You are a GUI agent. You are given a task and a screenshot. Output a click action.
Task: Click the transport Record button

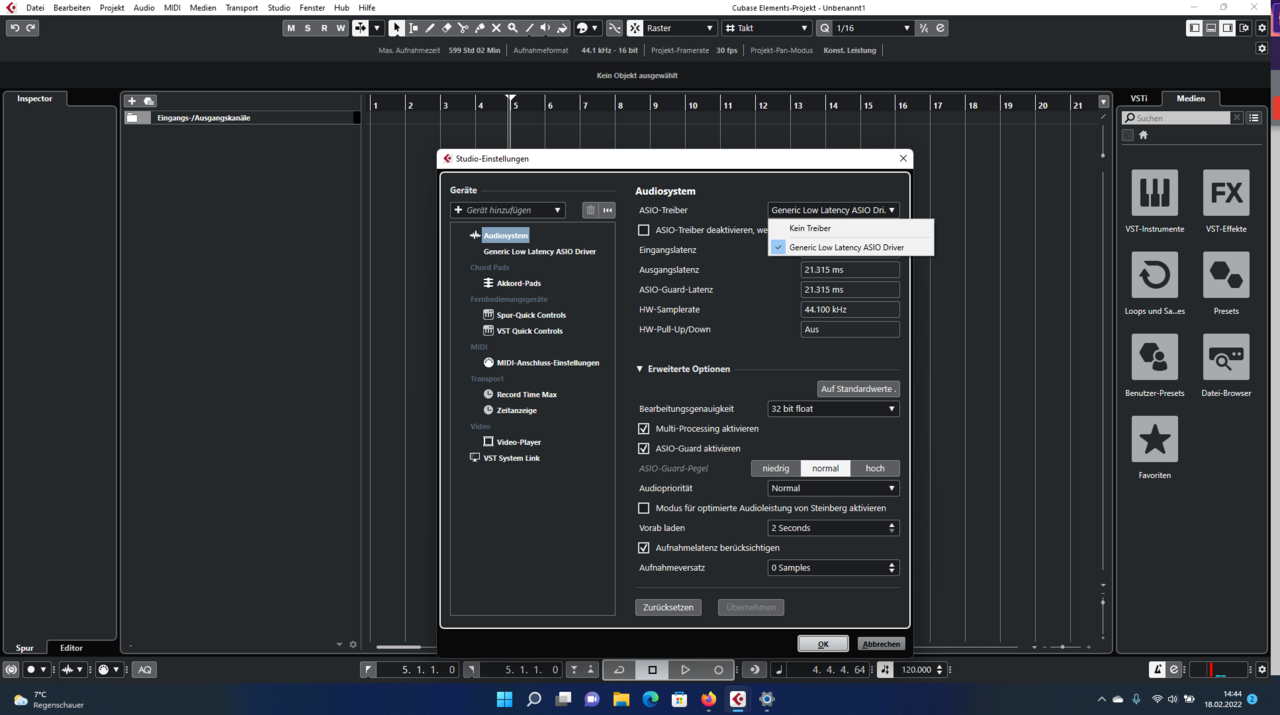coord(718,670)
